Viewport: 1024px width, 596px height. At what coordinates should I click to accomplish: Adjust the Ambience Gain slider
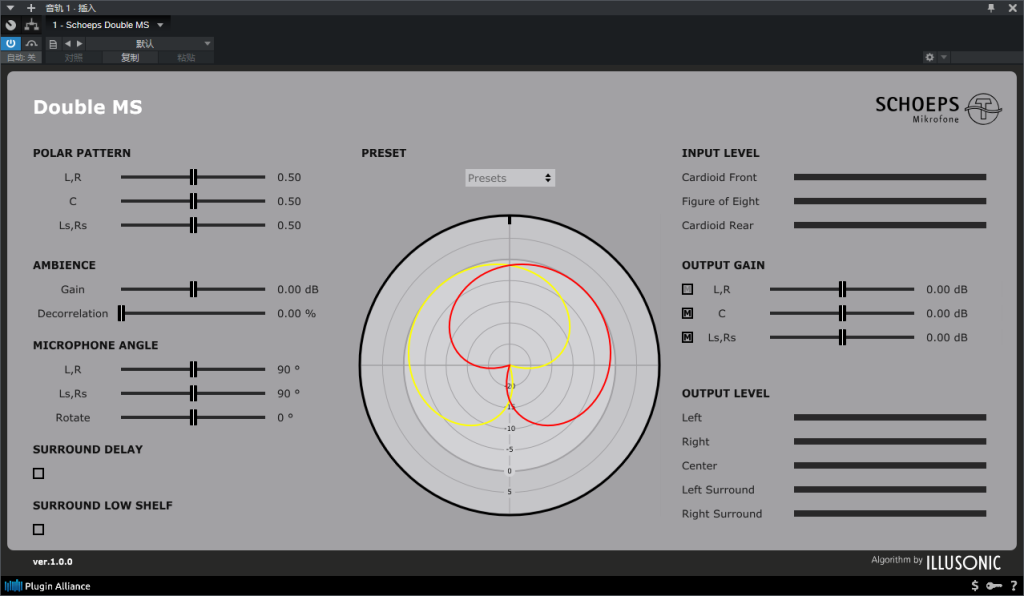tap(193, 289)
